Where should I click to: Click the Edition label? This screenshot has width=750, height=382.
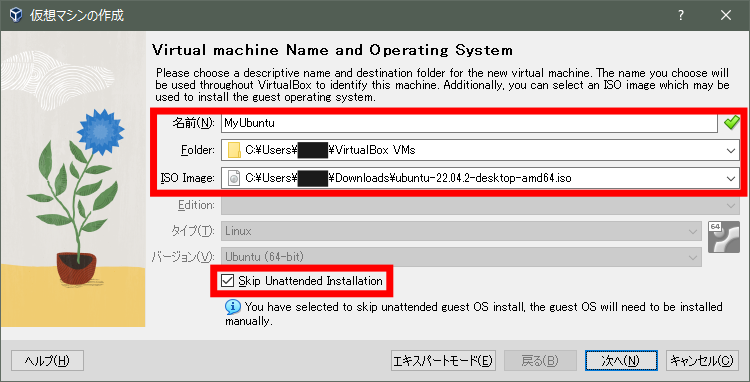pyautogui.click(x=196, y=206)
